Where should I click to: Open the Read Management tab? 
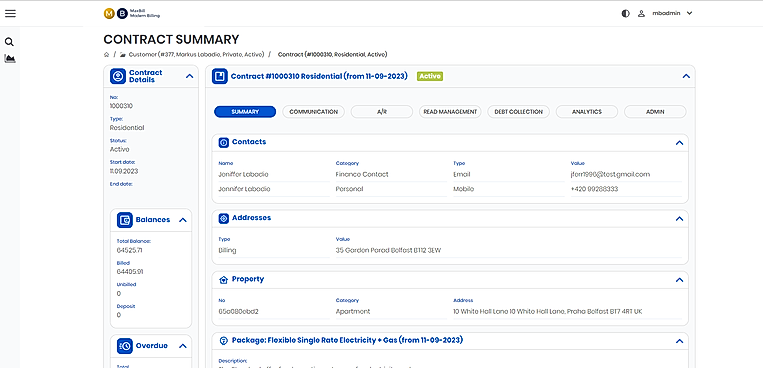click(450, 112)
